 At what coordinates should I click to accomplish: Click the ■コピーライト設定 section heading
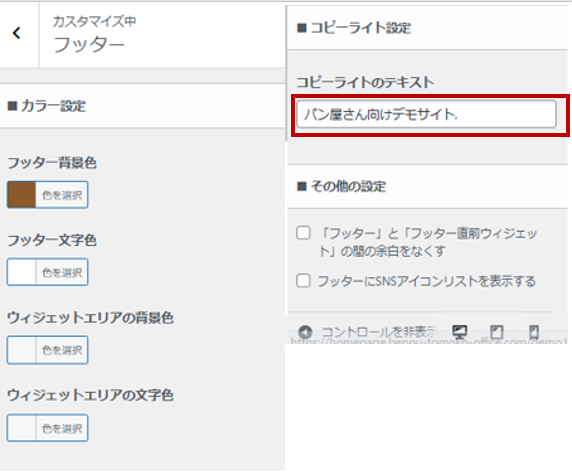pyautogui.click(x=354, y=28)
